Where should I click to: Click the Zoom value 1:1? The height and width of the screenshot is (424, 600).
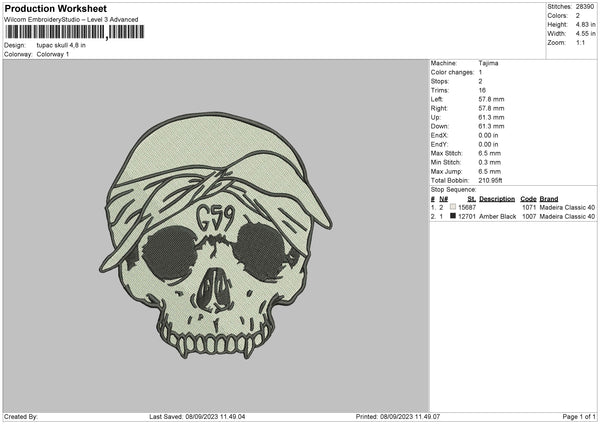(580, 42)
